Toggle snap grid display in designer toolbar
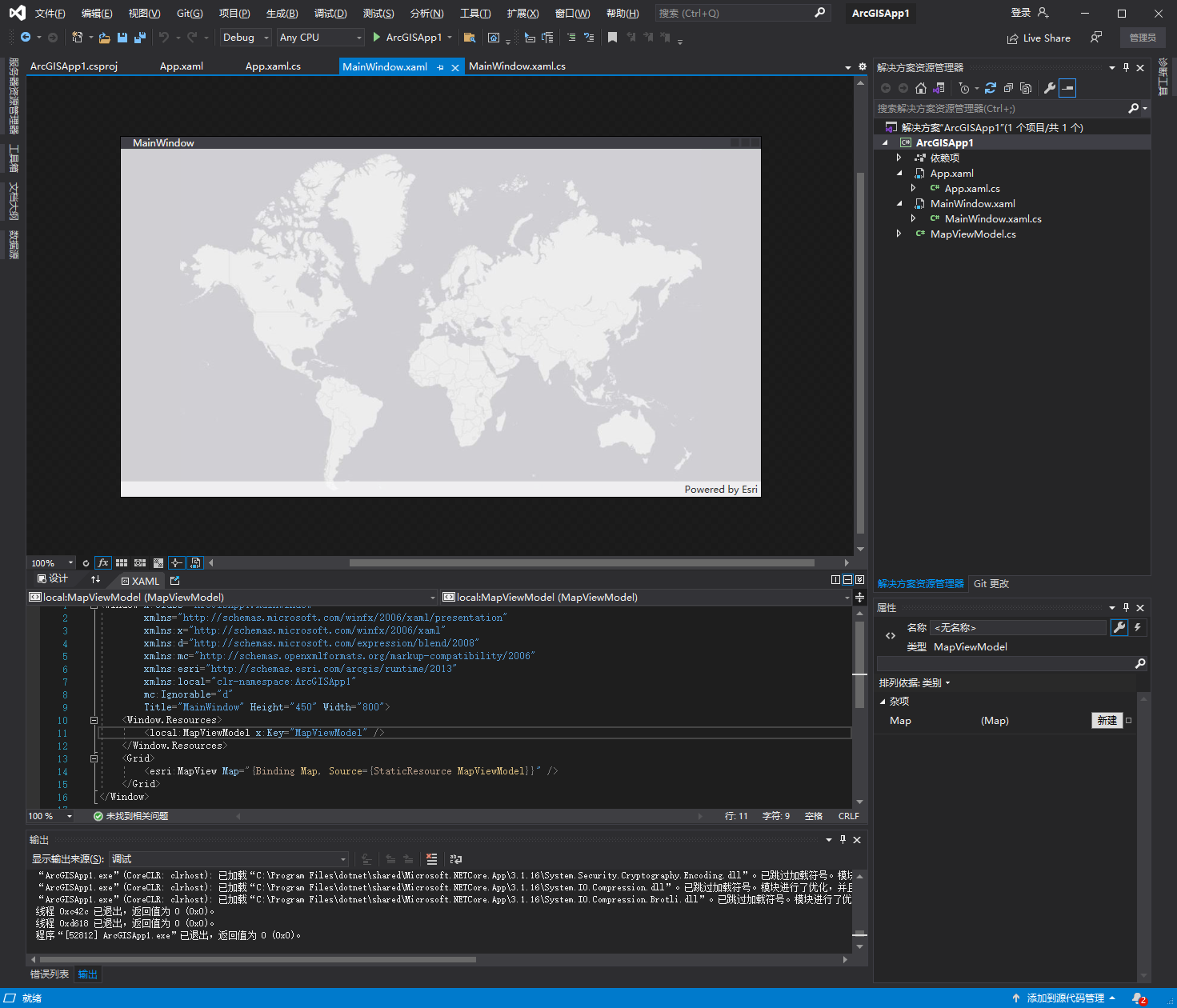 (x=122, y=563)
